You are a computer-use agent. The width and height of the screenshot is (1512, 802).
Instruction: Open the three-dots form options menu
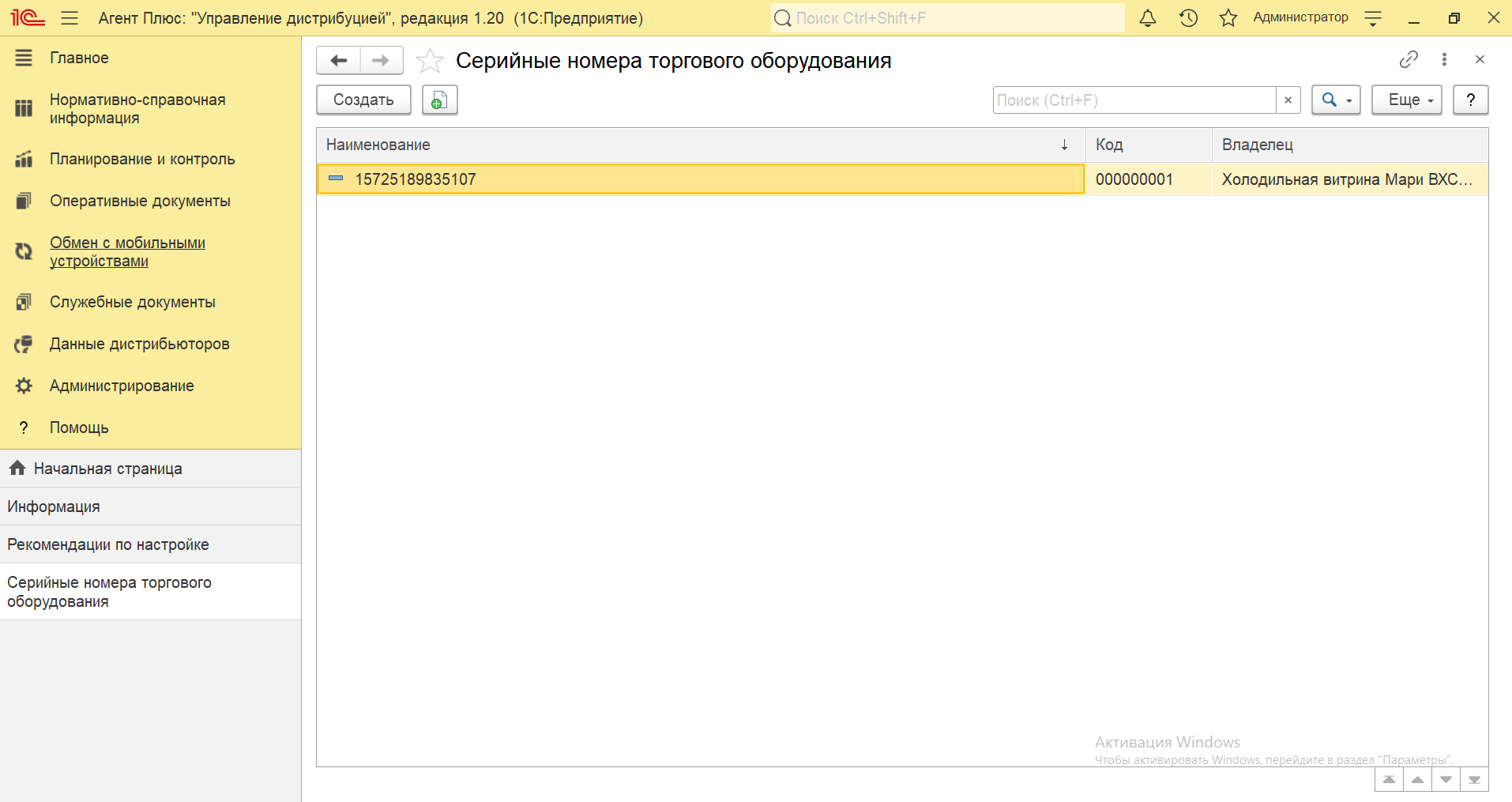coord(1444,59)
